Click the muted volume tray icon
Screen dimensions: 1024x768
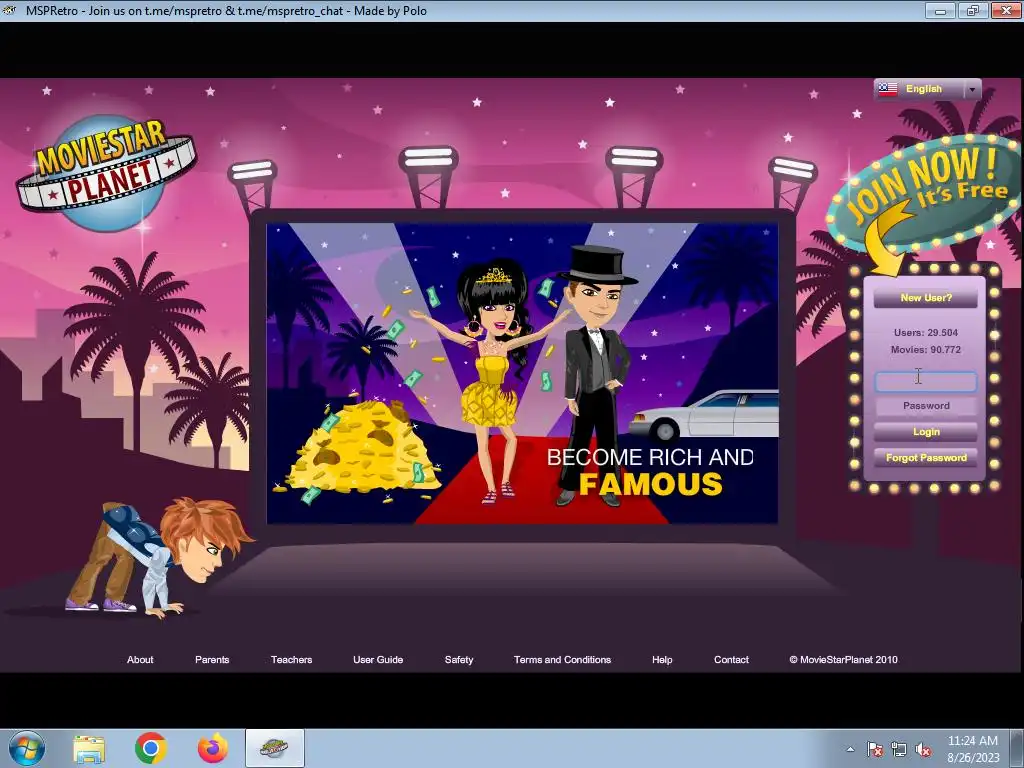click(923, 749)
